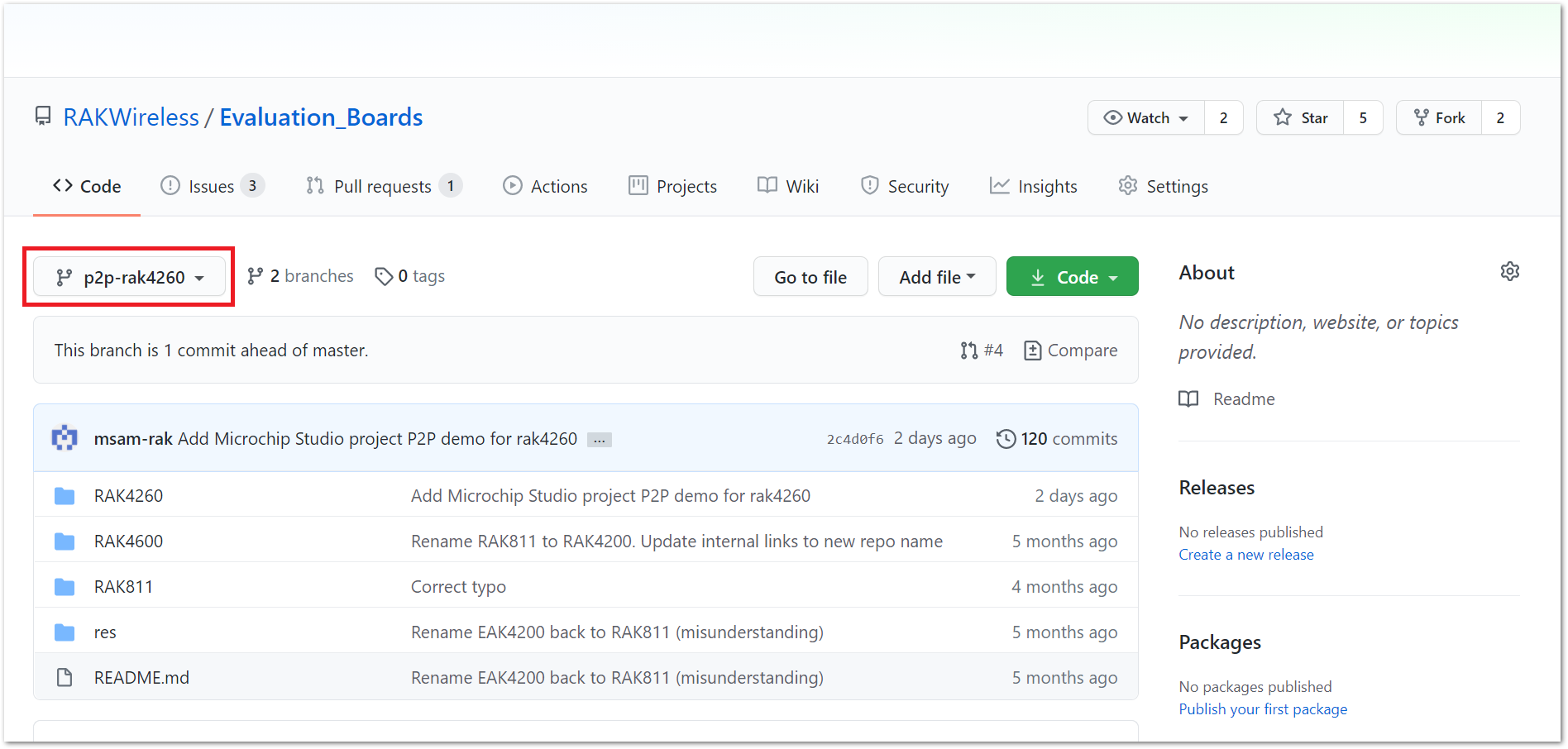Open the README.md file
This screenshot has width=1568, height=749.
coord(141,678)
